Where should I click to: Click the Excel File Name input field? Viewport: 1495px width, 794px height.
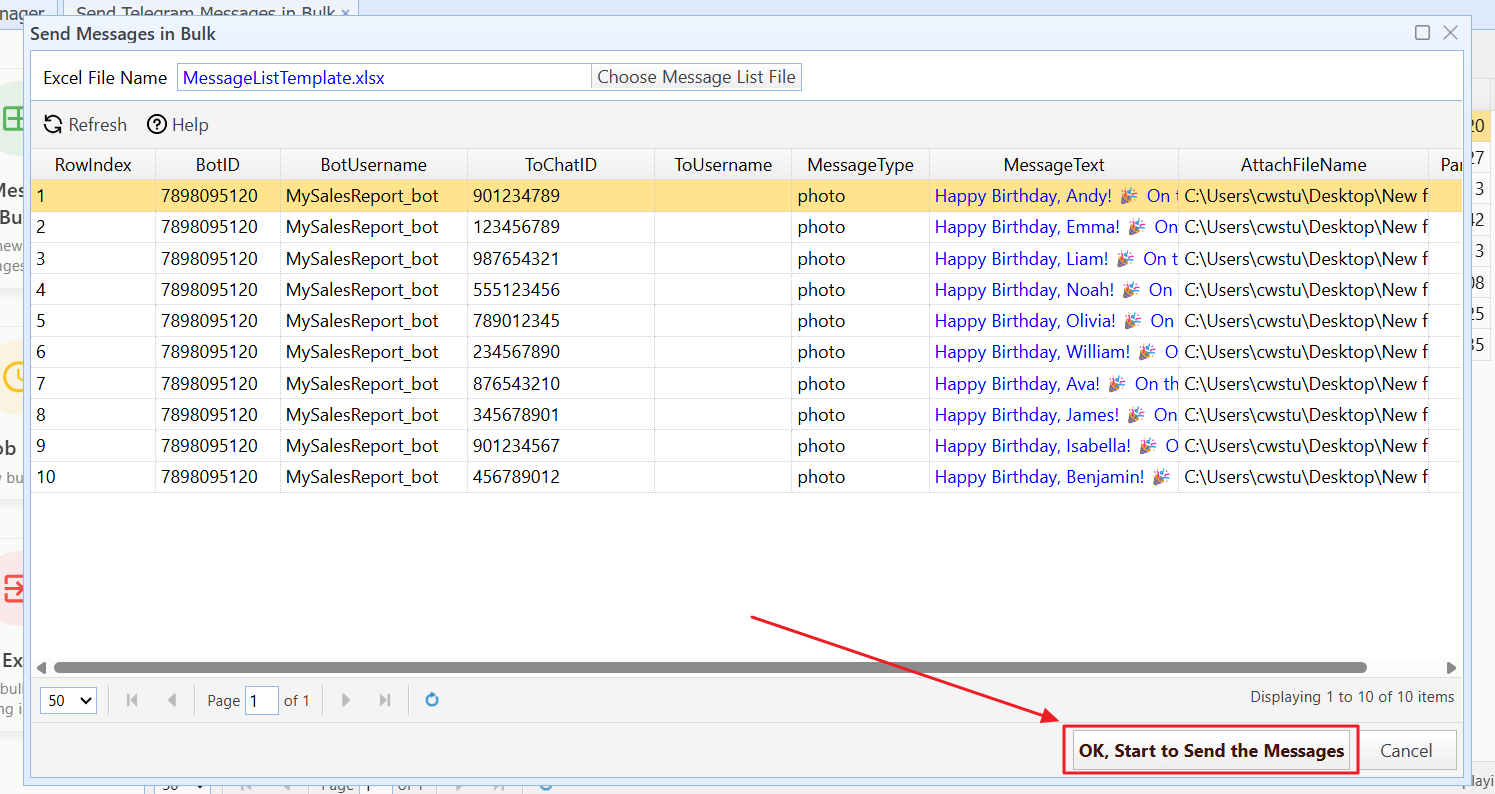(x=384, y=77)
